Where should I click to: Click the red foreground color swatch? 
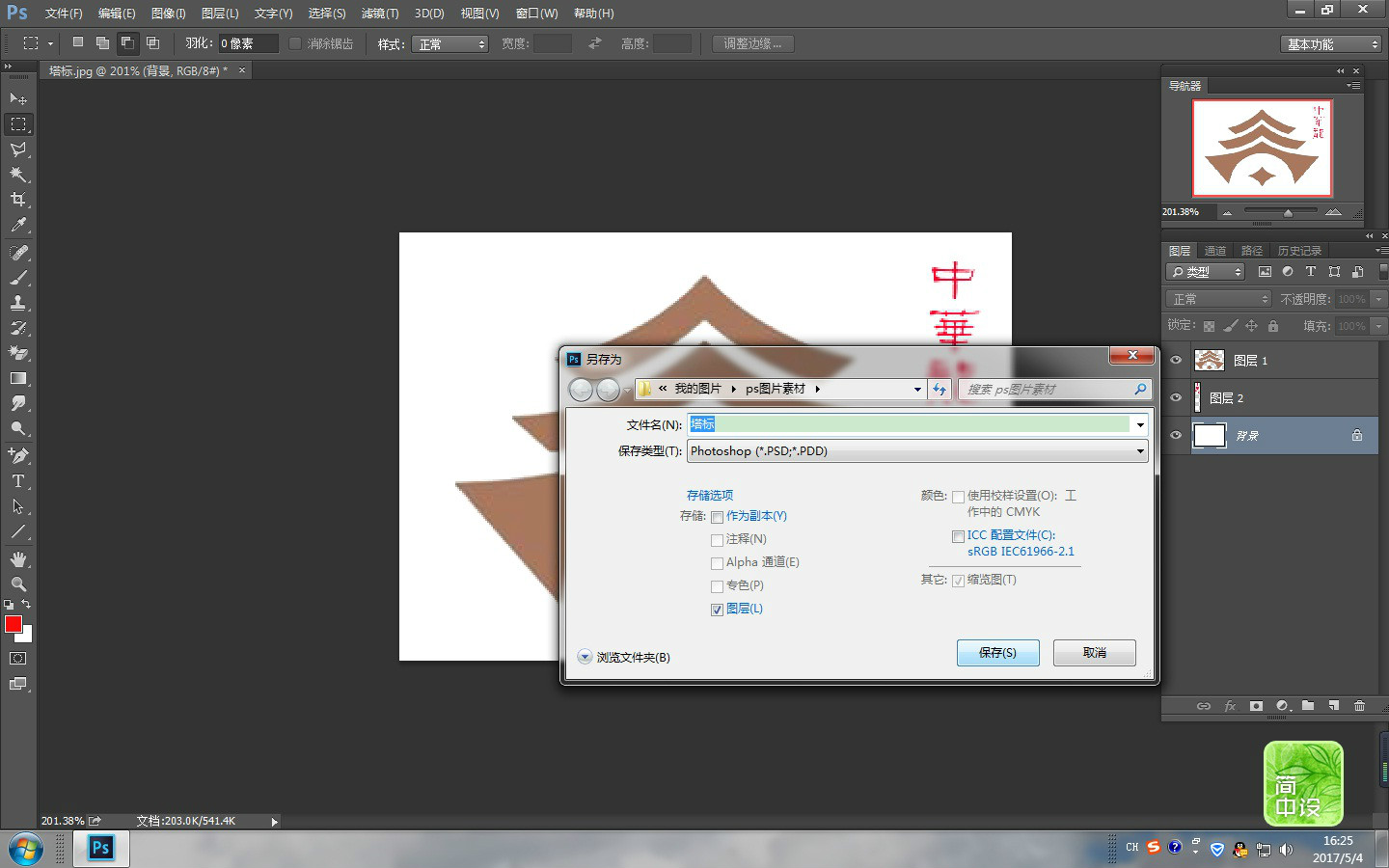click(14, 624)
